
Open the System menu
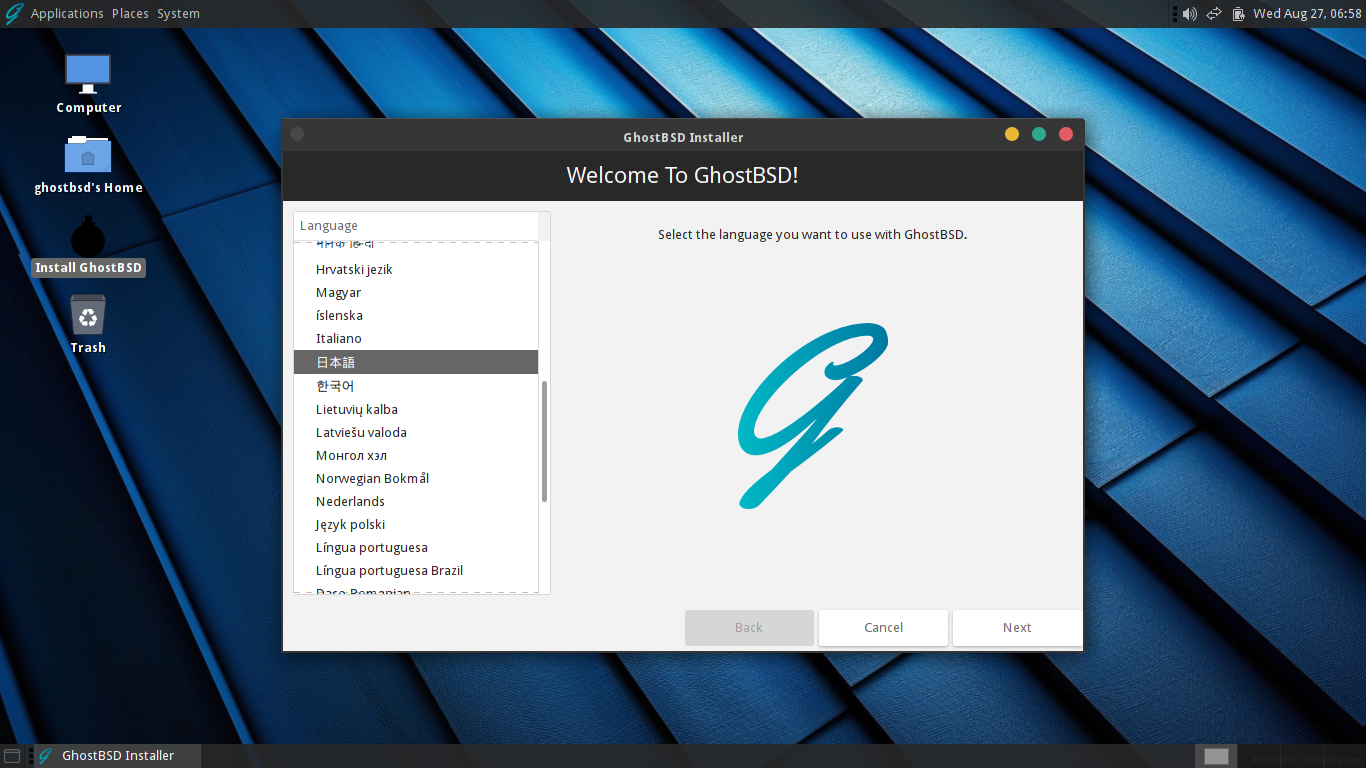178,13
